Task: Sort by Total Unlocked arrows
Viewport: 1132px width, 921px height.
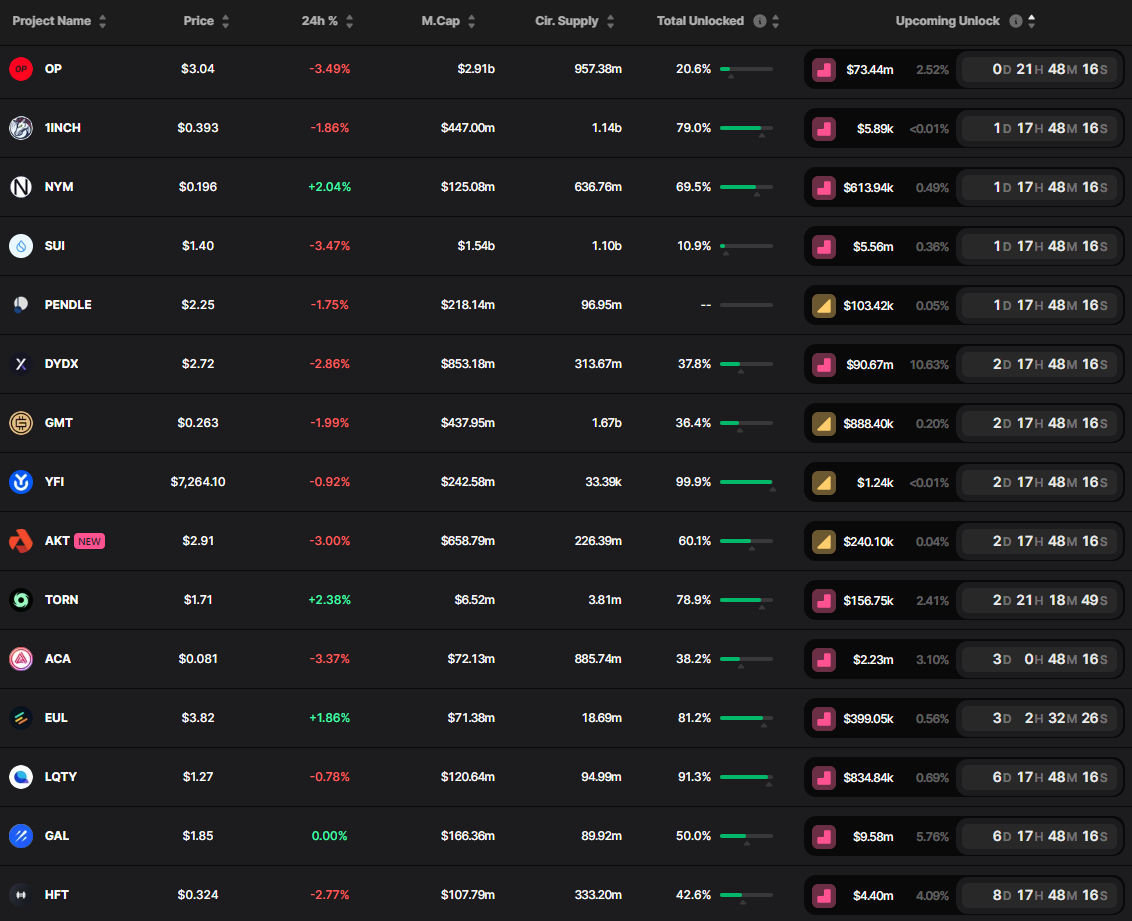Action: [x=775, y=22]
